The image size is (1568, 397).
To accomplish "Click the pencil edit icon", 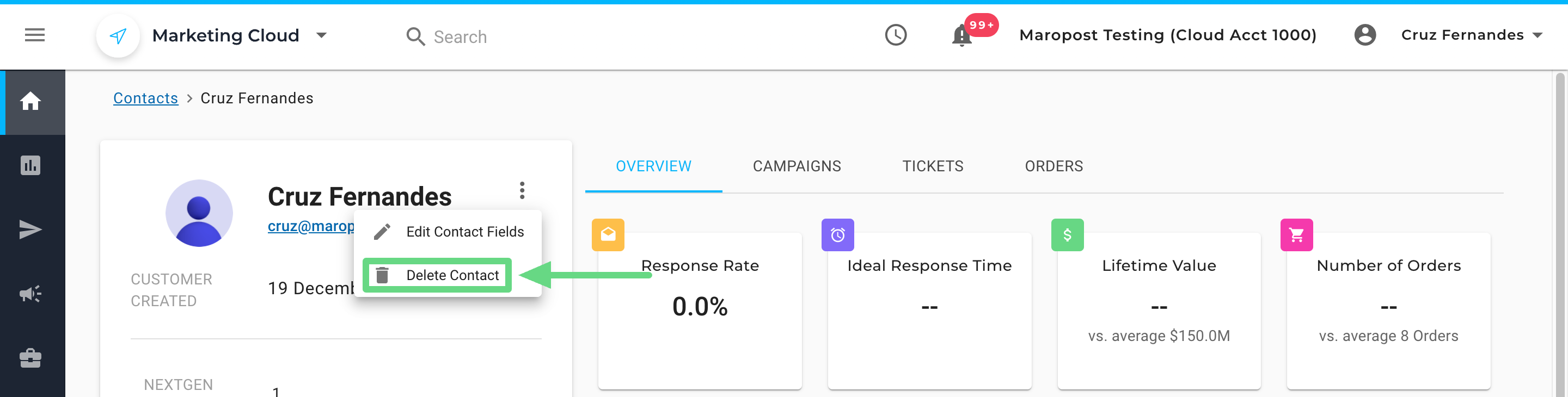I will 382,232.
